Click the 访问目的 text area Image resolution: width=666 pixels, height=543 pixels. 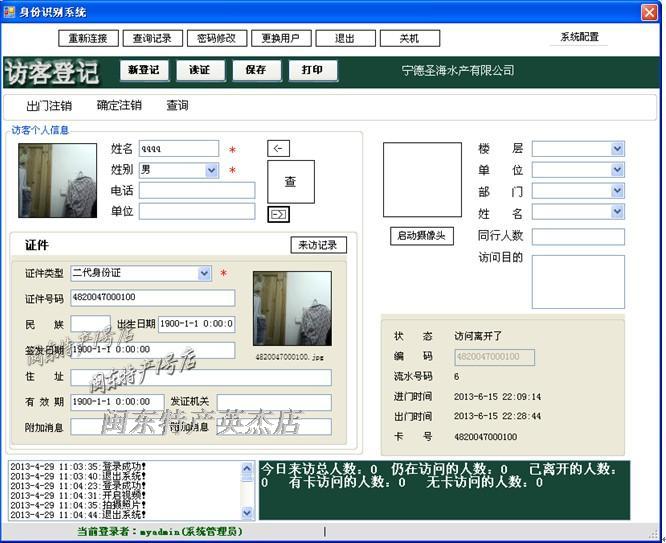tap(578, 282)
